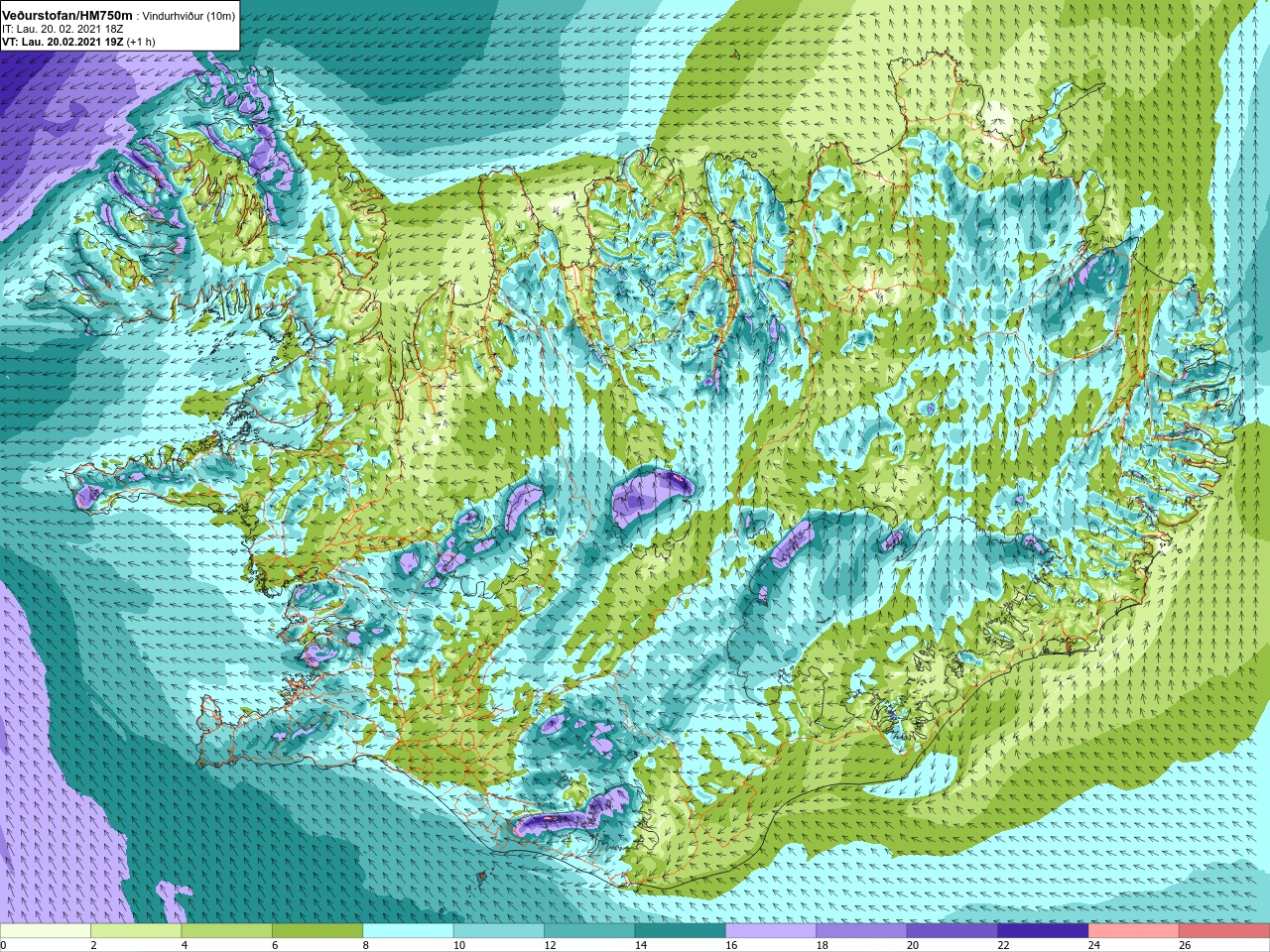The image size is (1270, 952).
Task: Click the legend scale number 20
Action: pyautogui.click(x=913, y=945)
